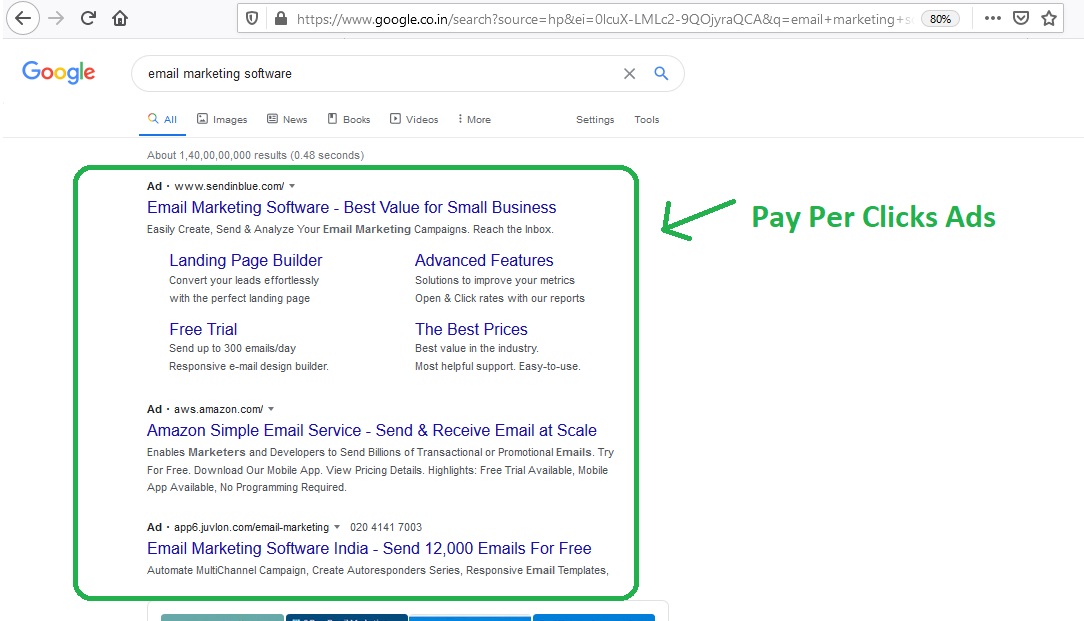Open the Videos results tab
The width and height of the screenshot is (1084, 621).
pos(414,119)
